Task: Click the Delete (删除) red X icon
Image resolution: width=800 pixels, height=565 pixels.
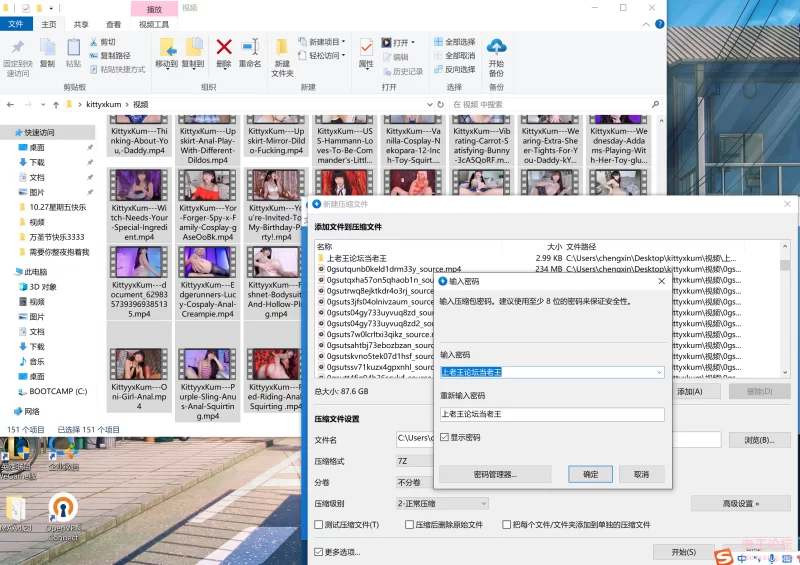Action: [x=224, y=51]
